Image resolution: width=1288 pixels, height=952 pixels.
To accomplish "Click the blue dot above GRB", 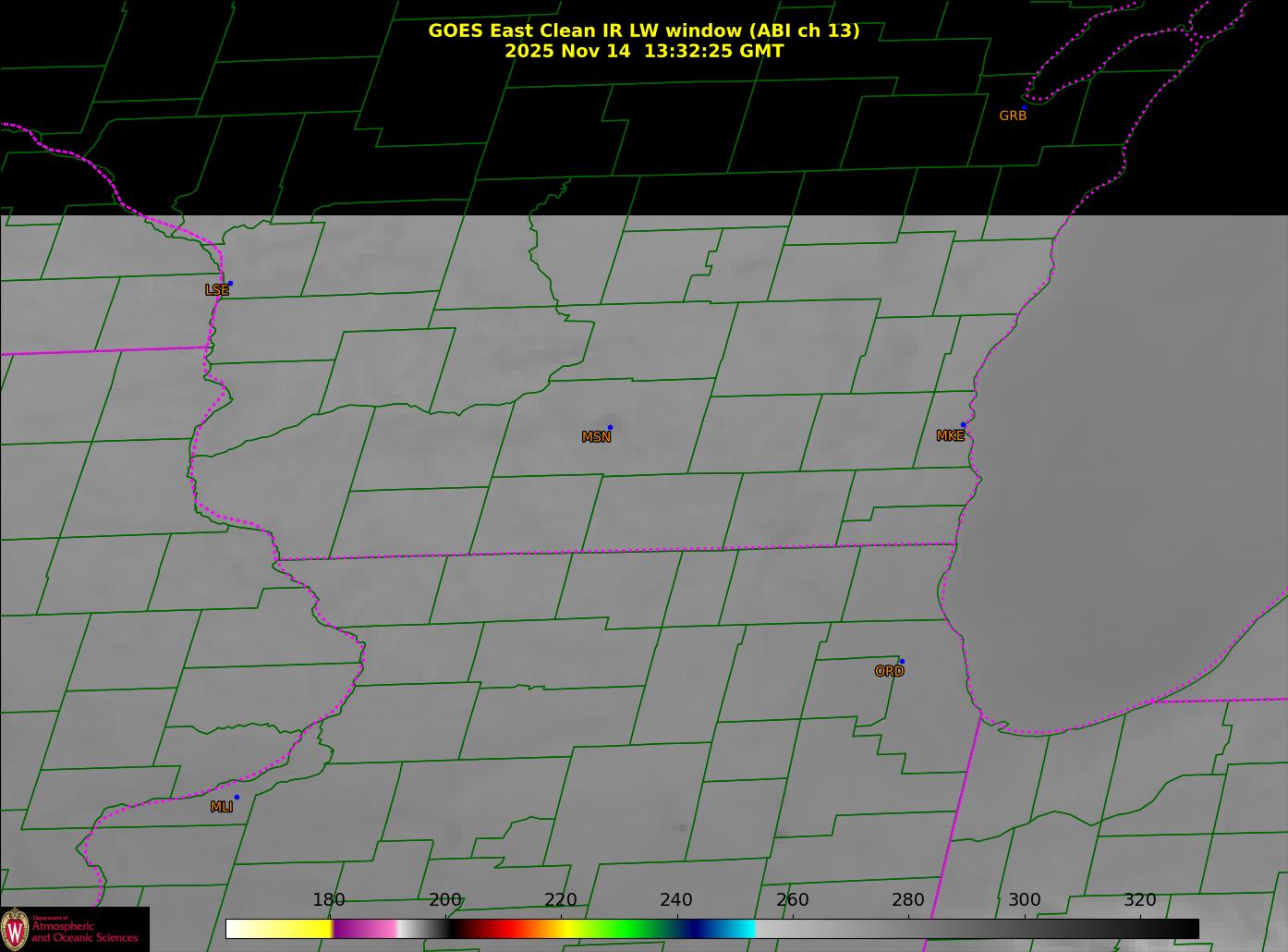I will [x=1024, y=108].
